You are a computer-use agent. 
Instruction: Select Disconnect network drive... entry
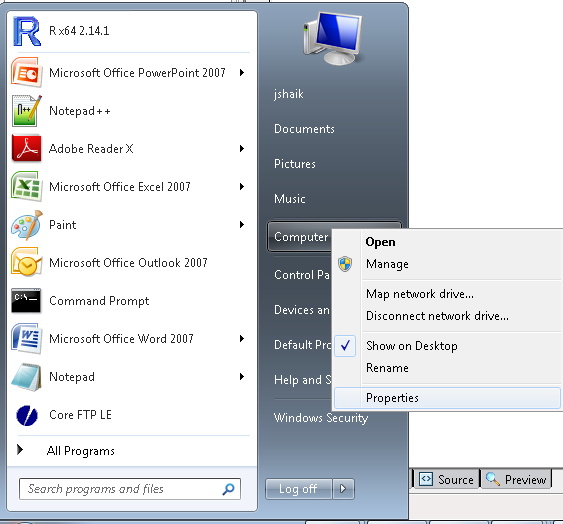pyautogui.click(x=447, y=316)
